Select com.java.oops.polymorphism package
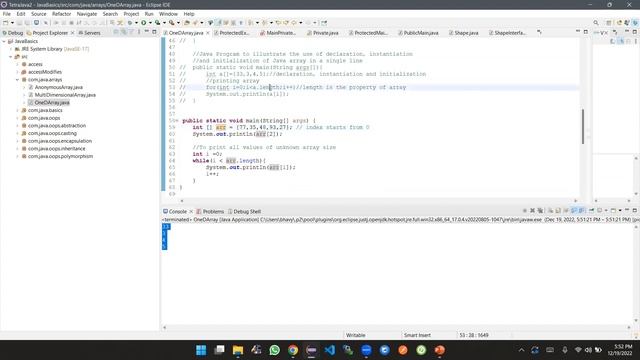The image size is (640, 360). coord(60,156)
